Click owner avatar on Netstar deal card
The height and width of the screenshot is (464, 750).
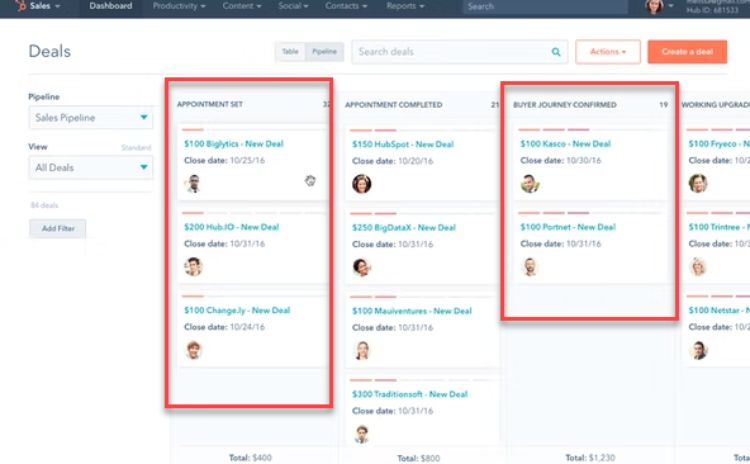coord(698,350)
